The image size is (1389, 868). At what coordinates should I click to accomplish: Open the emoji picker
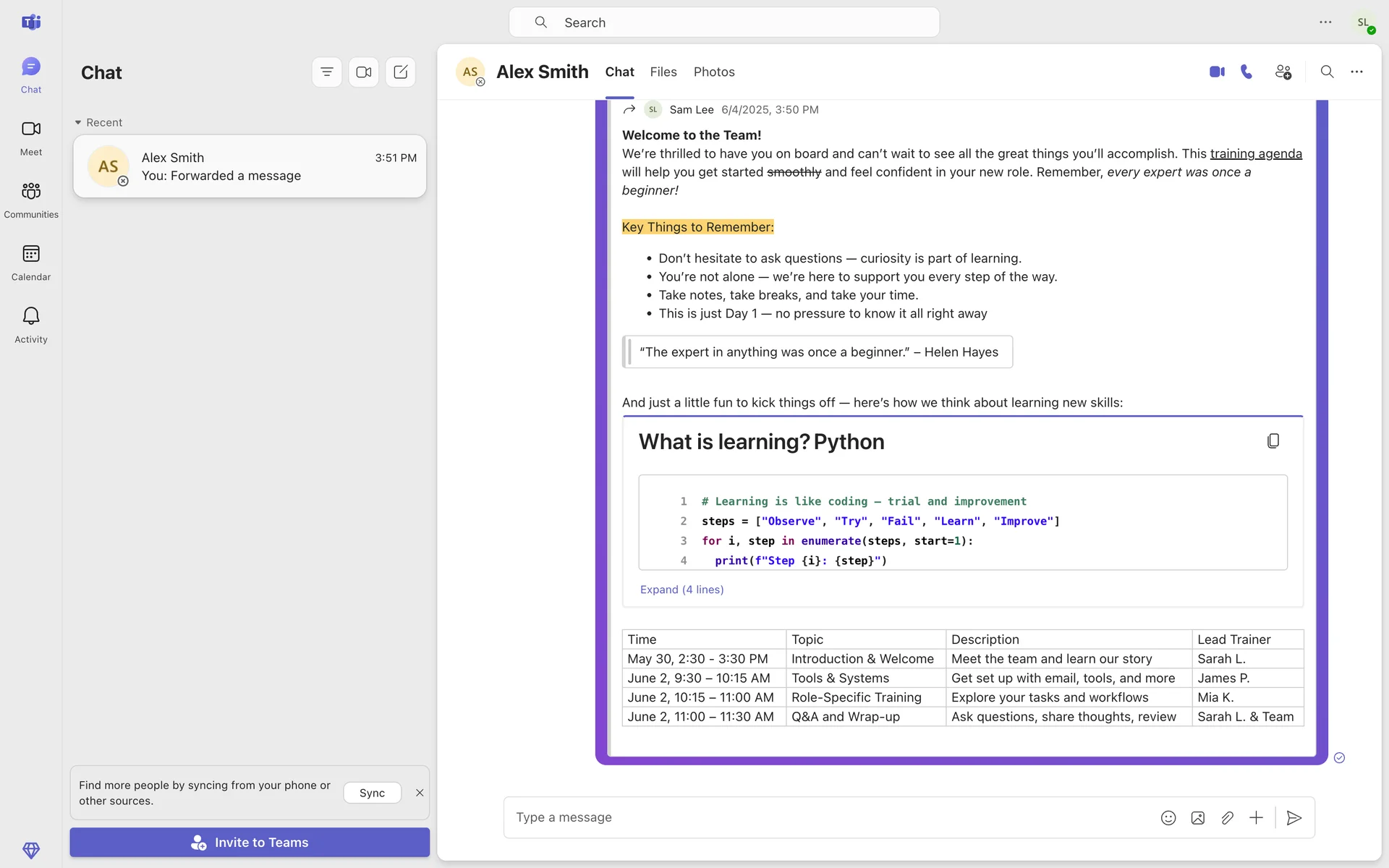[x=1168, y=817]
